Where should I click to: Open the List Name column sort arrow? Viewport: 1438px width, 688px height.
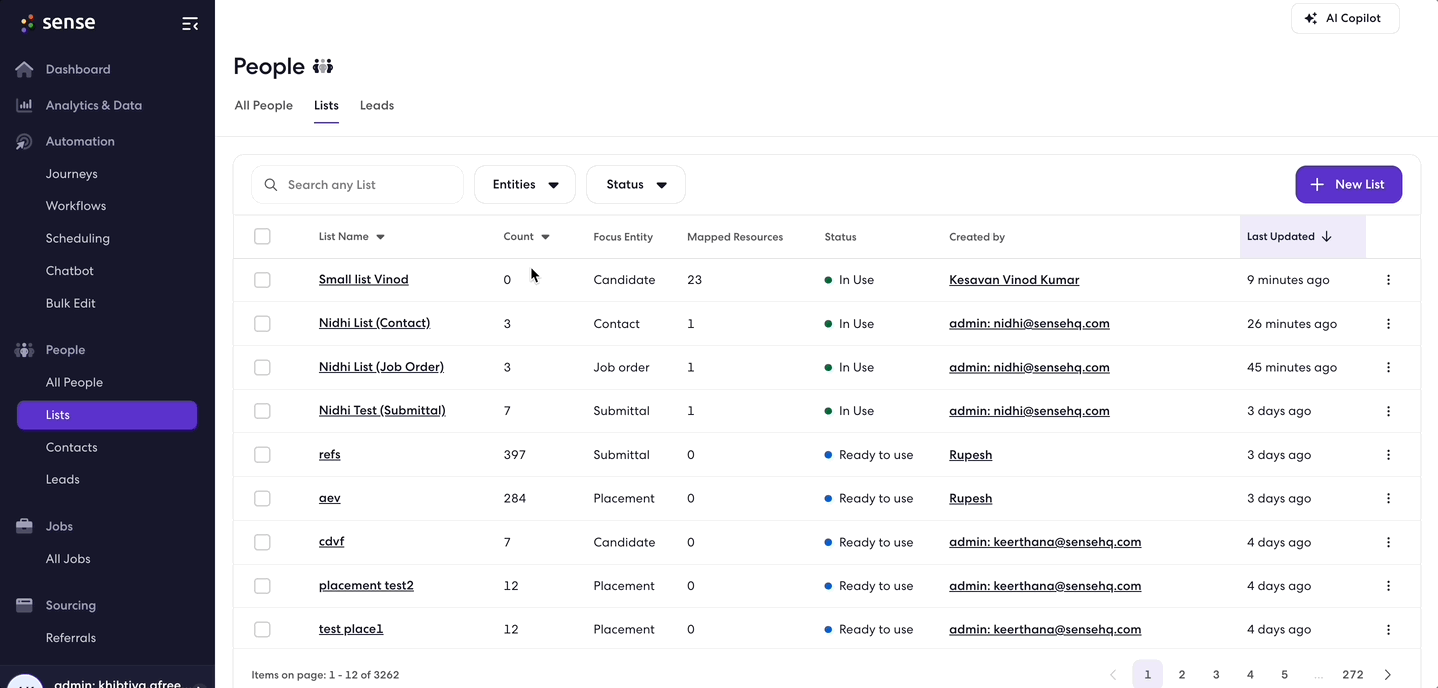point(380,237)
